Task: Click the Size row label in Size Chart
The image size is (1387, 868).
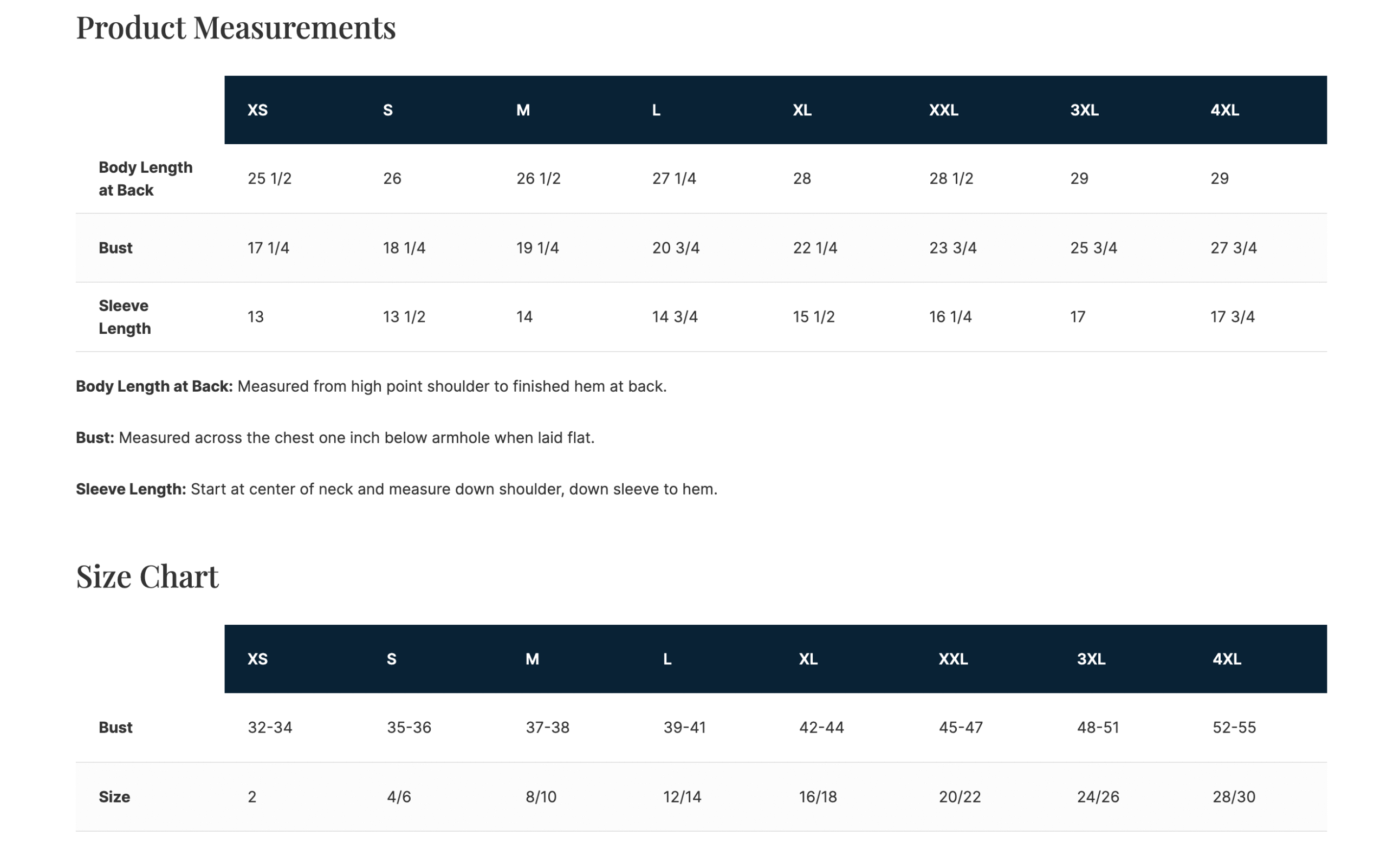Action: pyautogui.click(x=114, y=797)
